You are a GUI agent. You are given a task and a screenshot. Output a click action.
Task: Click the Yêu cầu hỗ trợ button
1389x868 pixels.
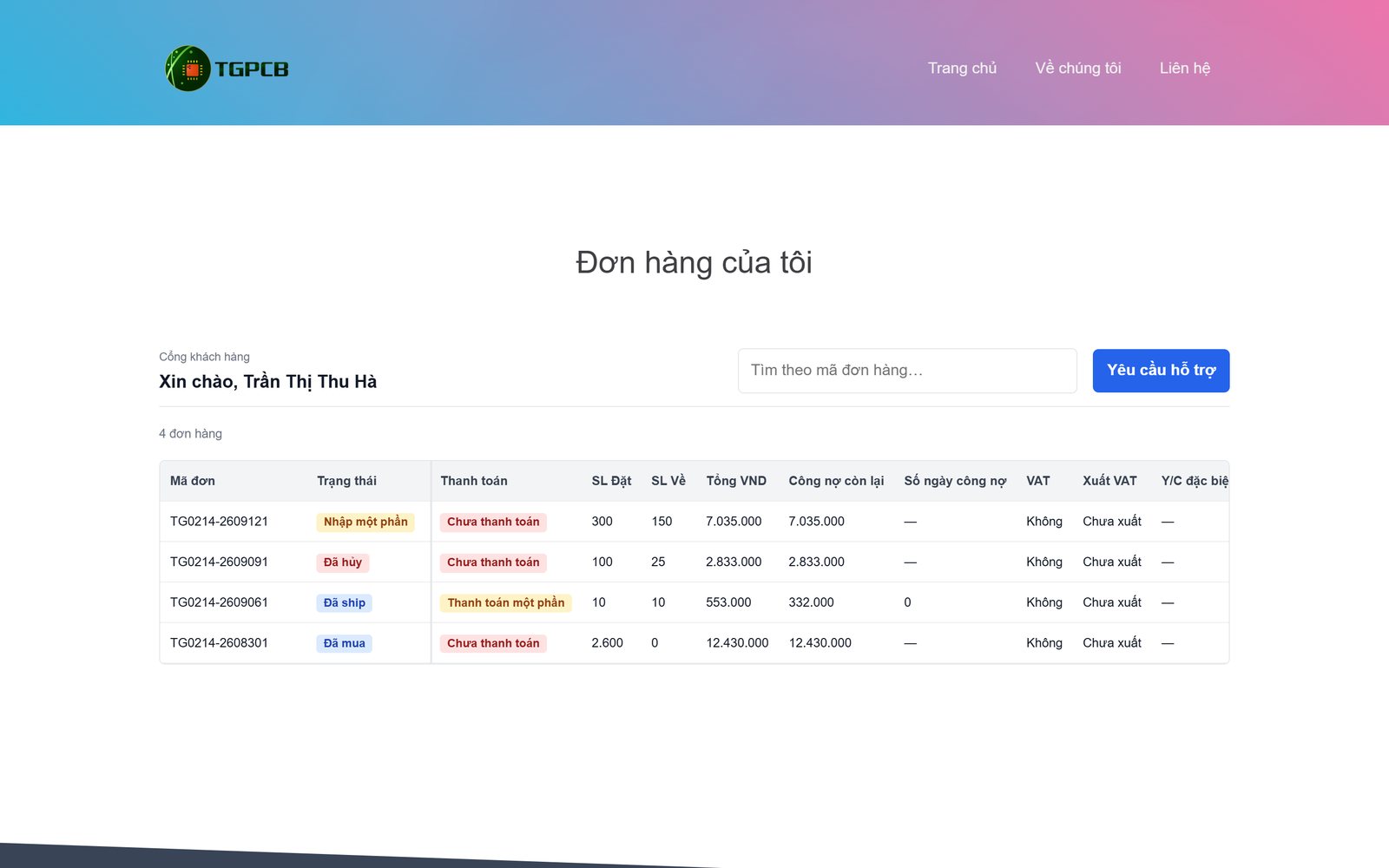(1161, 371)
